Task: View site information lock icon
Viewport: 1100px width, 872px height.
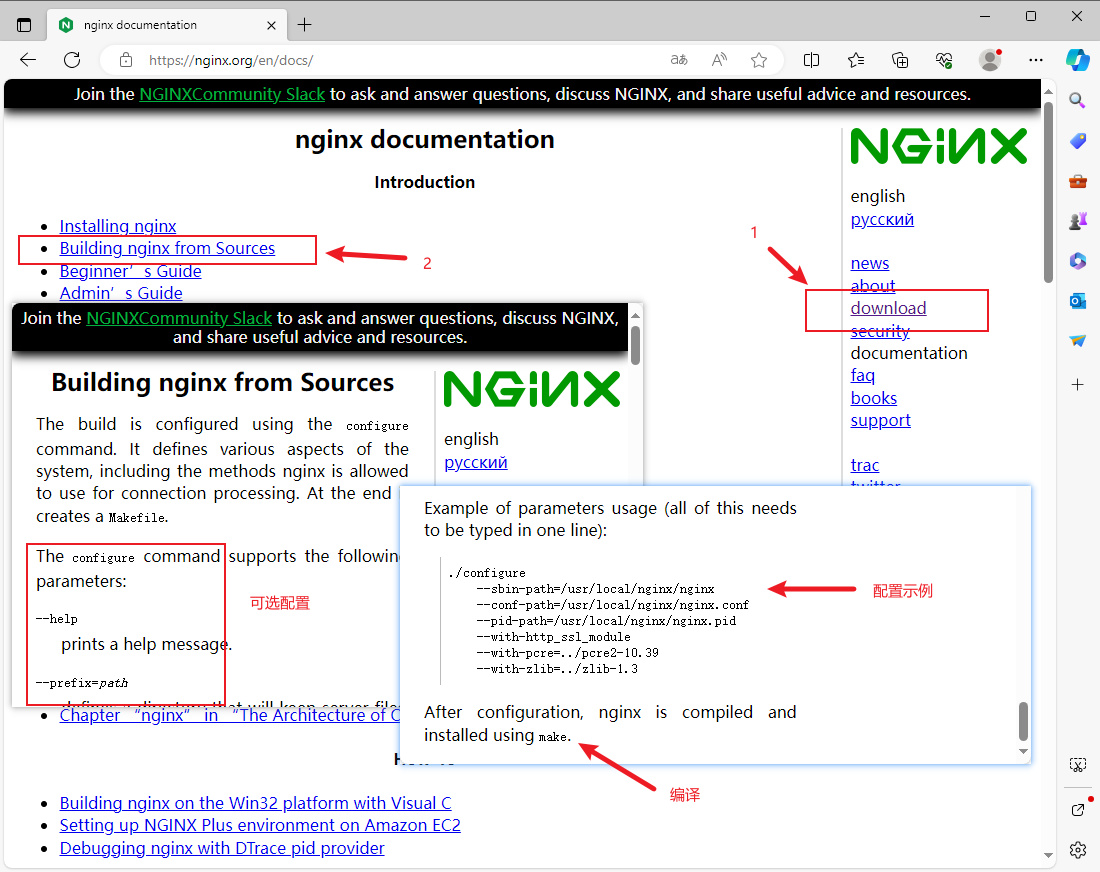Action: 126,60
